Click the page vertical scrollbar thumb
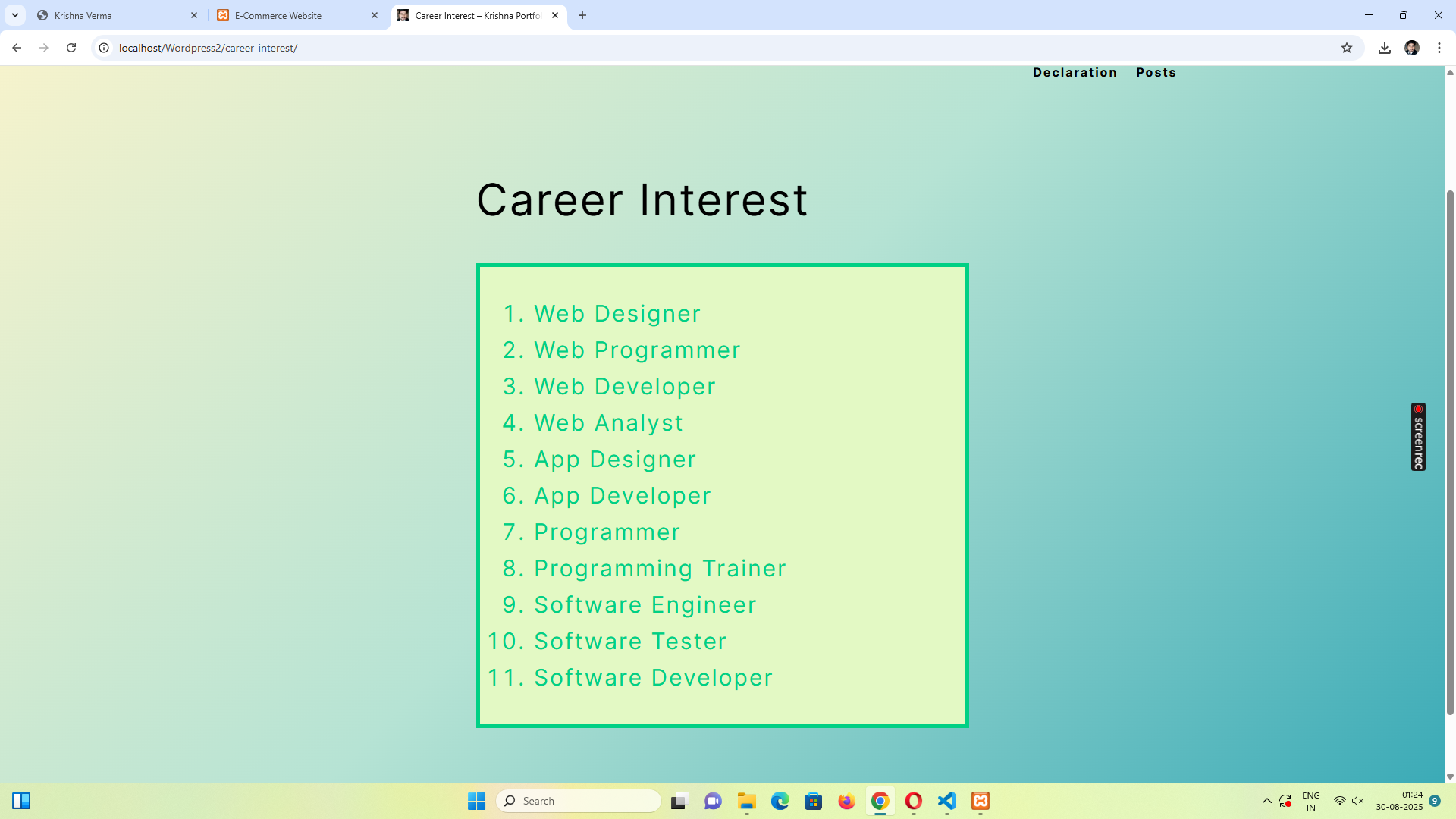Screen dimensions: 1456x819 tap(1450, 452)
